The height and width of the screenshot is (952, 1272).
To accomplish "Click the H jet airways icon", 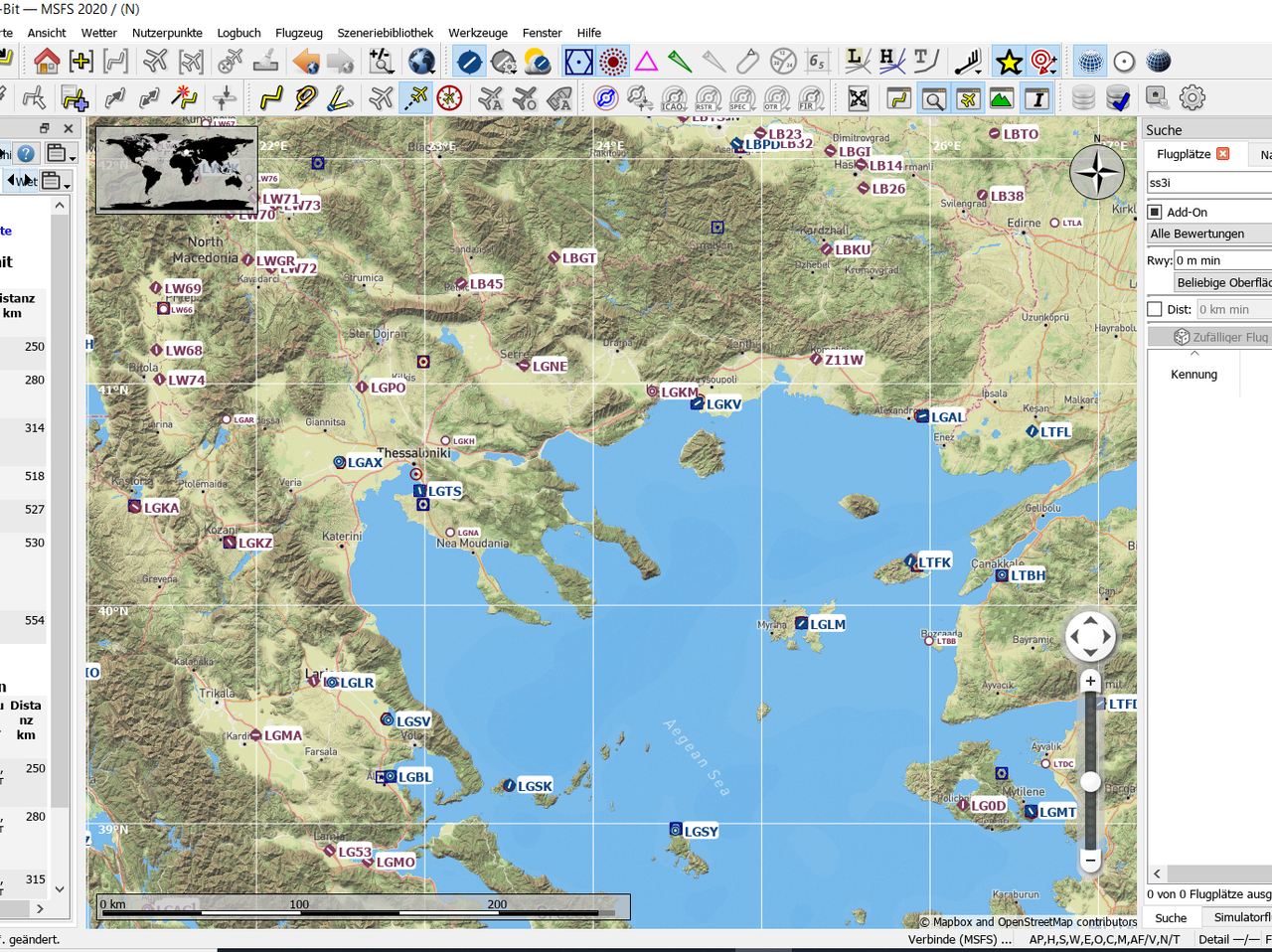I will pos(890,62).
